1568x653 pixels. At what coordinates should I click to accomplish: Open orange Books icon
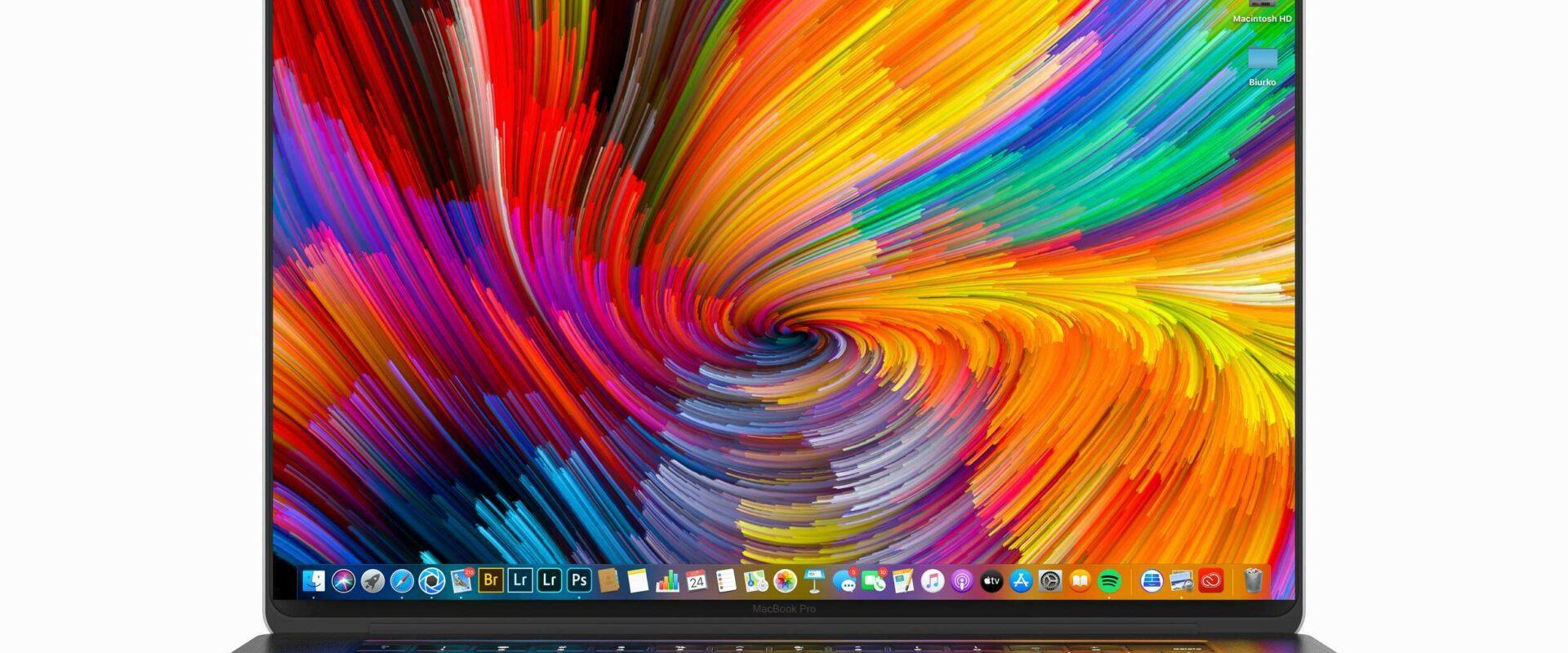1080,580
